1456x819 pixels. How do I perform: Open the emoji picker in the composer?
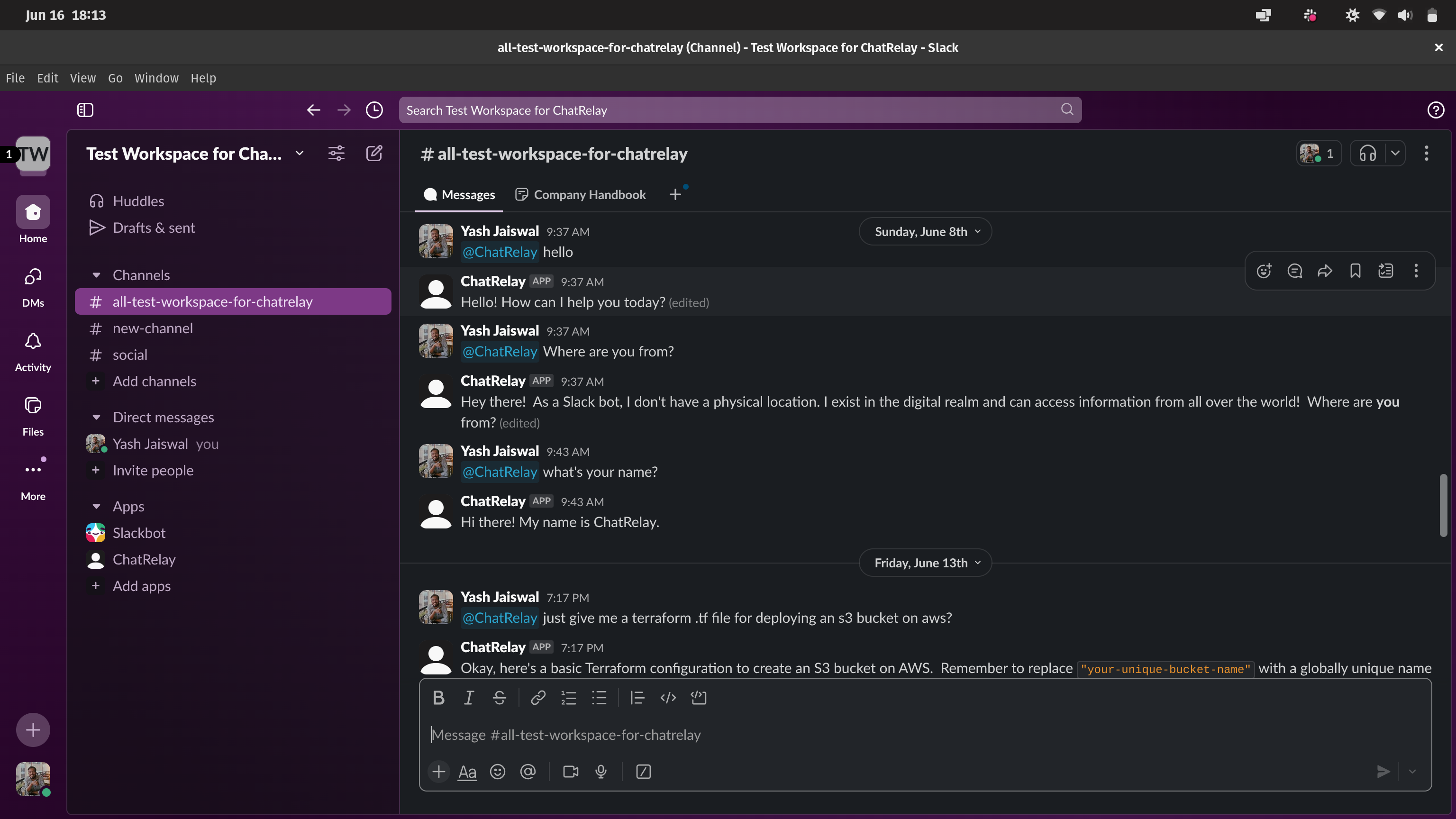coord(497,772)
